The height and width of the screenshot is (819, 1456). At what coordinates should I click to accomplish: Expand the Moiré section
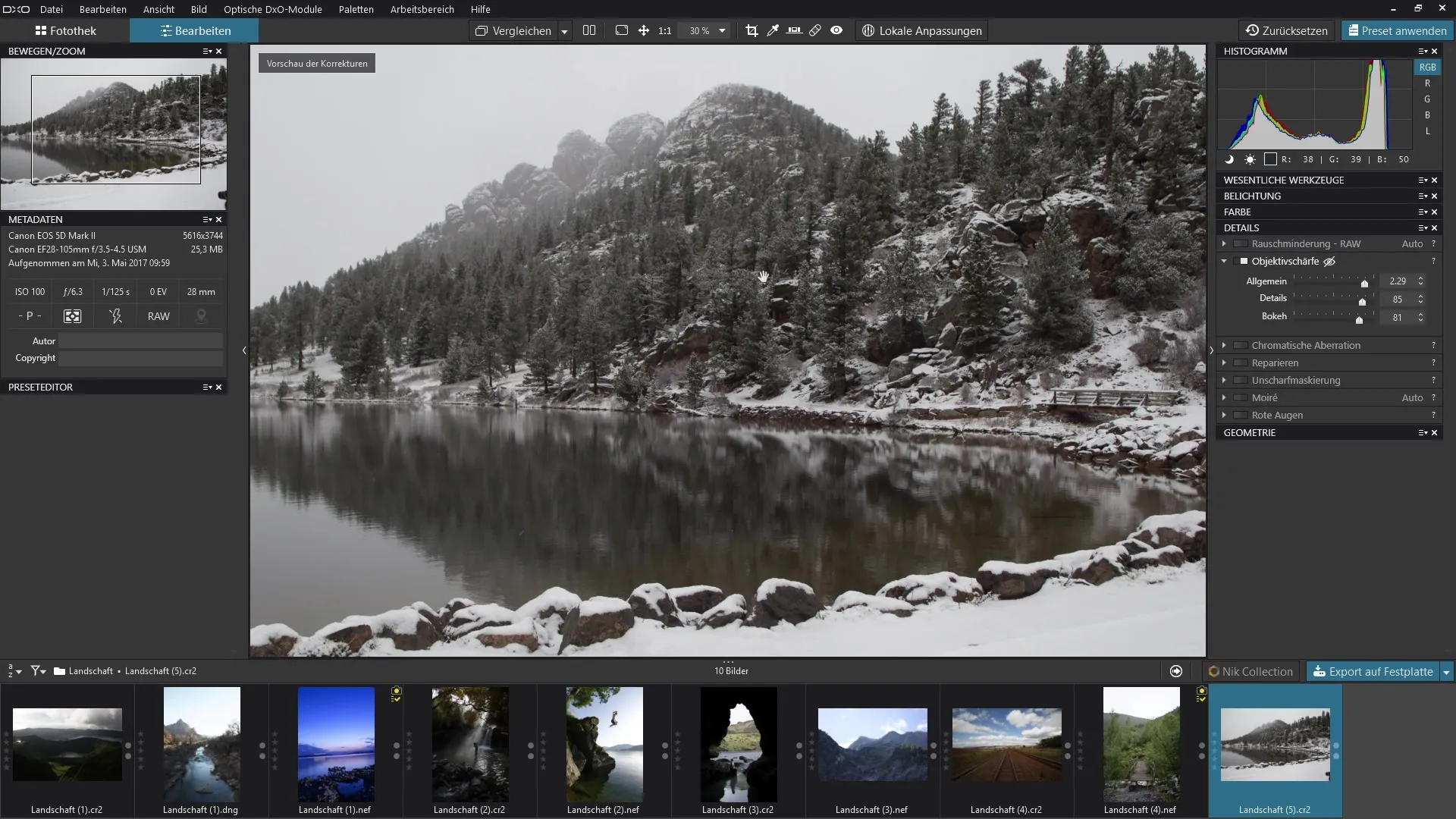click(1224, 398)
